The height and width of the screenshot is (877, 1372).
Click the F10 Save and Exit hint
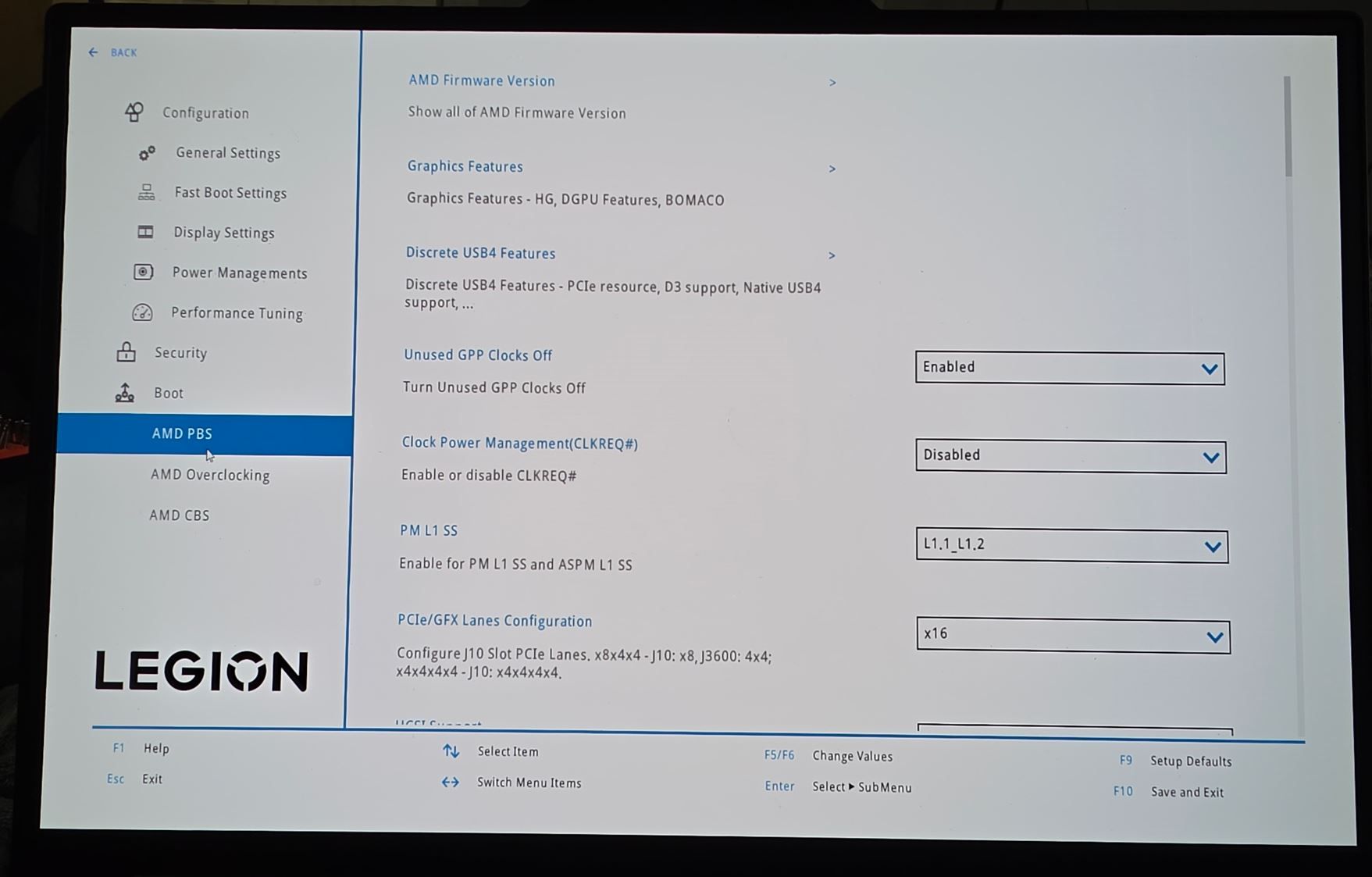pos(1168,792)
